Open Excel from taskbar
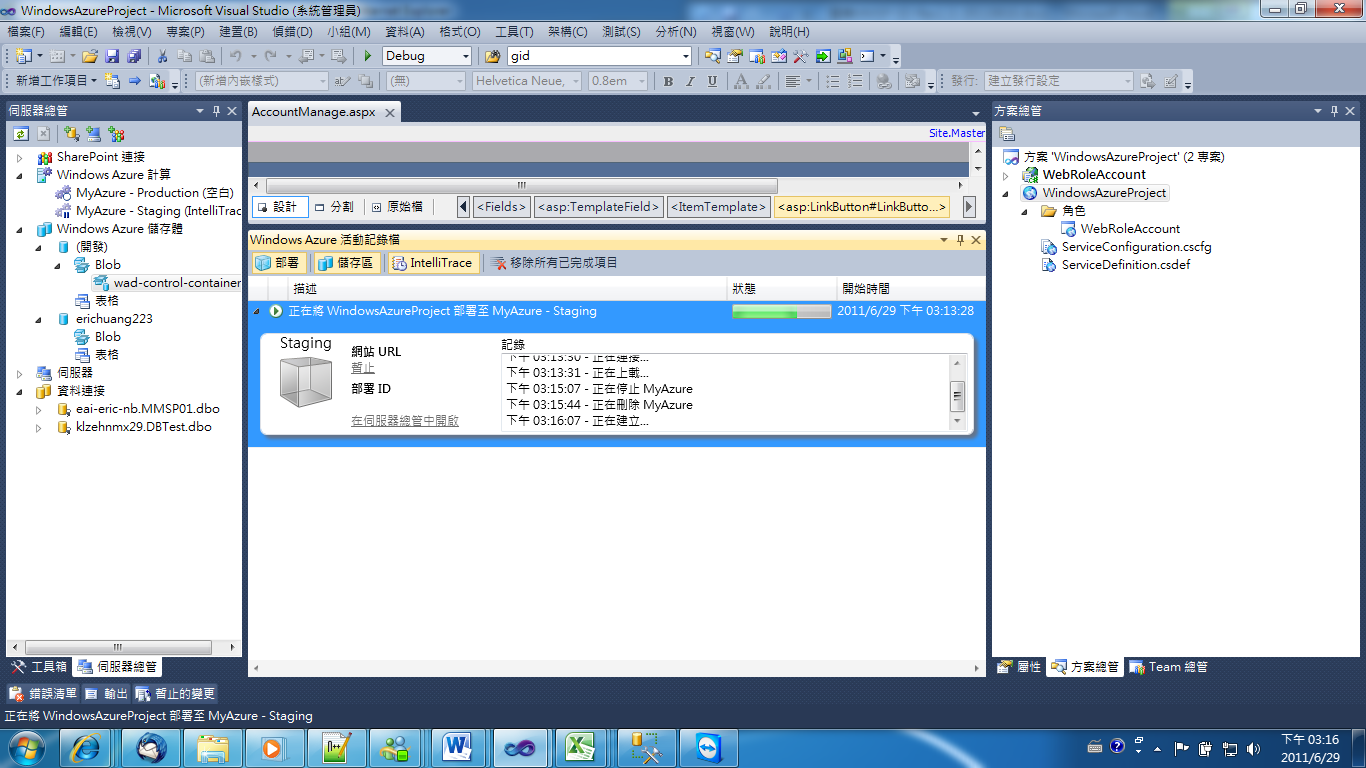This screenshot has height=768, width=1366. point(581,748)
